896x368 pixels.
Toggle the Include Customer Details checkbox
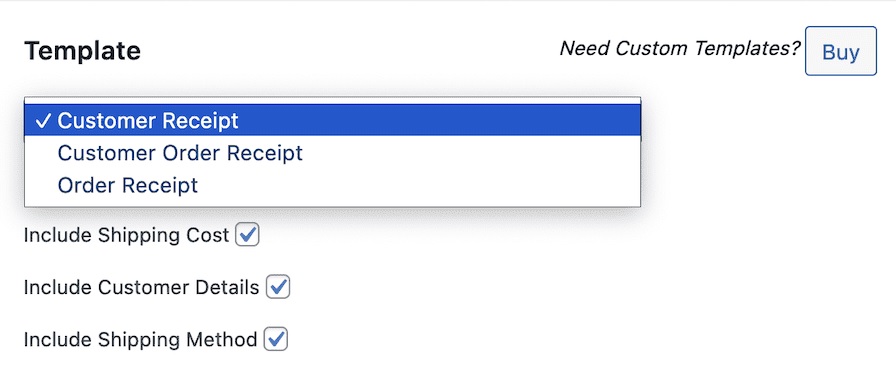click(278, 287)
